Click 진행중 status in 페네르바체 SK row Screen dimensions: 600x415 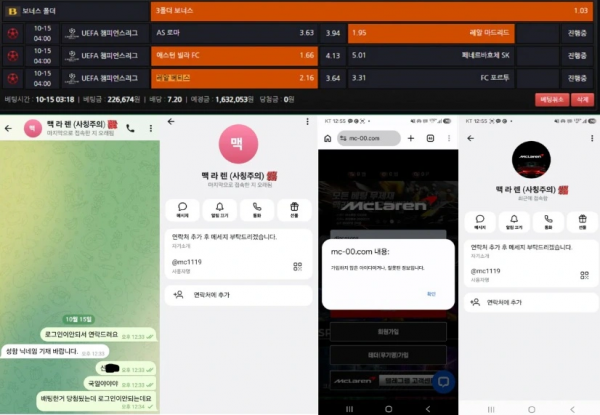[x=577, y=56]
